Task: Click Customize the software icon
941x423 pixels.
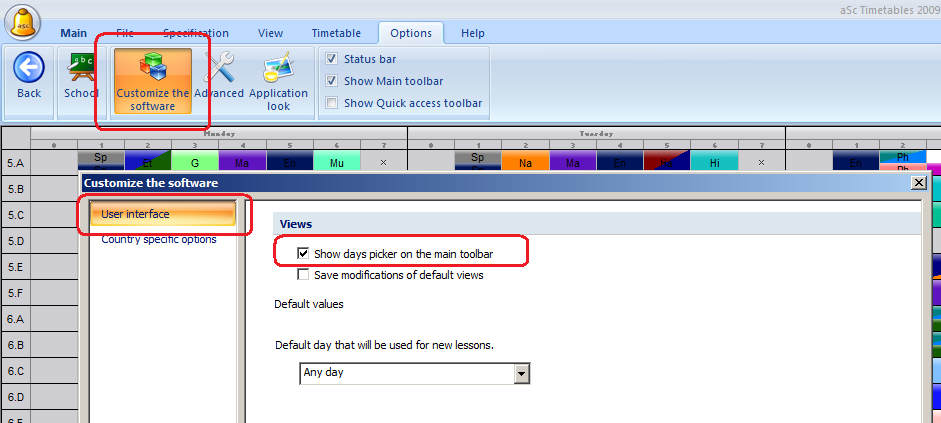Action: tap(153, 69)
